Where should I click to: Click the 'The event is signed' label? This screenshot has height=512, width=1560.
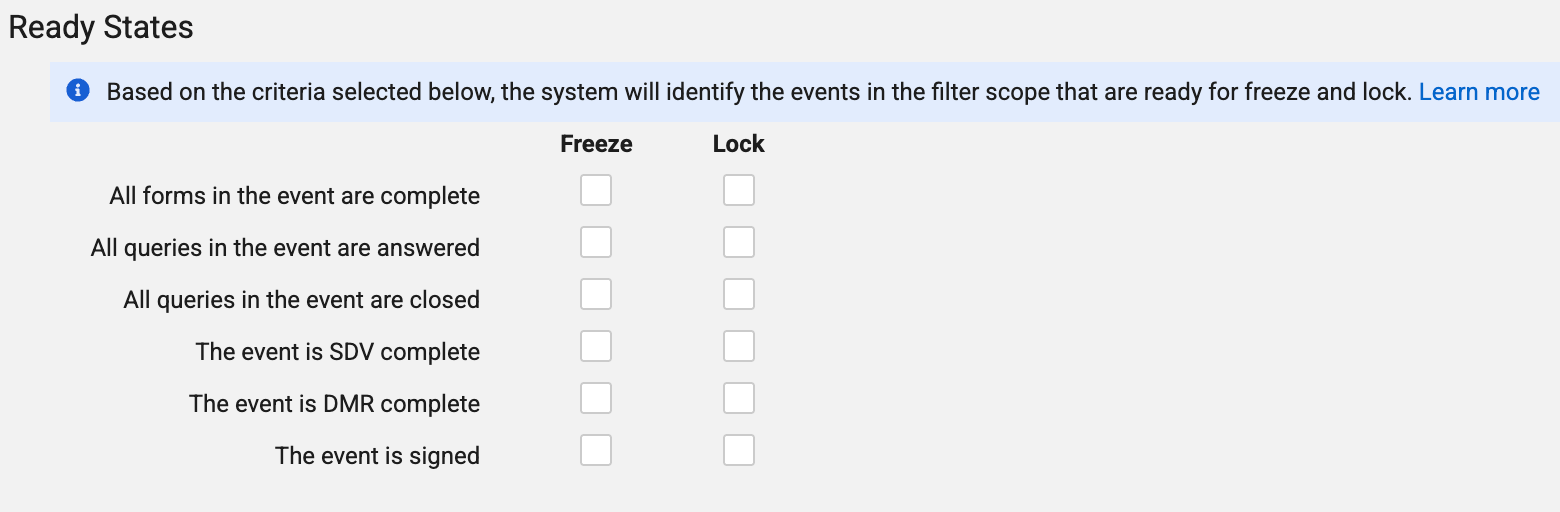(x=378, y=456)
